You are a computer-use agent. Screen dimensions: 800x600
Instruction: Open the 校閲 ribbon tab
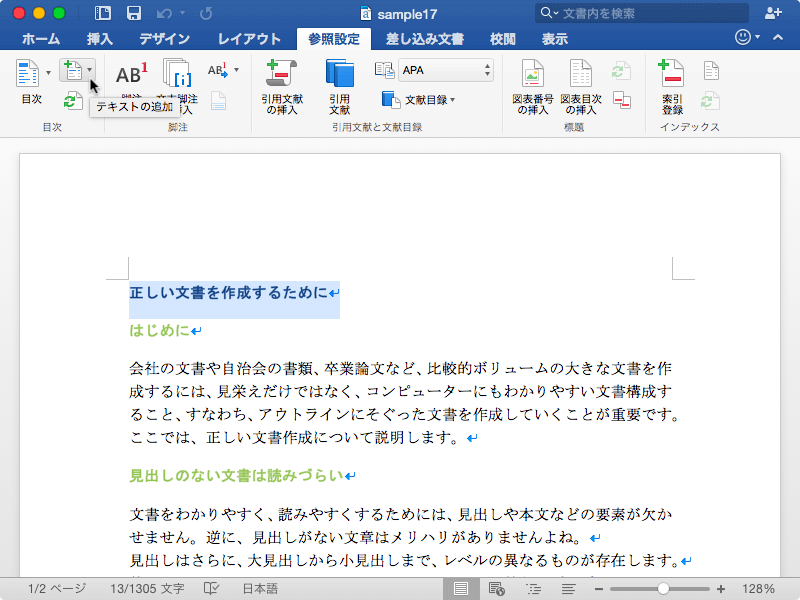[x=502, y=38]
